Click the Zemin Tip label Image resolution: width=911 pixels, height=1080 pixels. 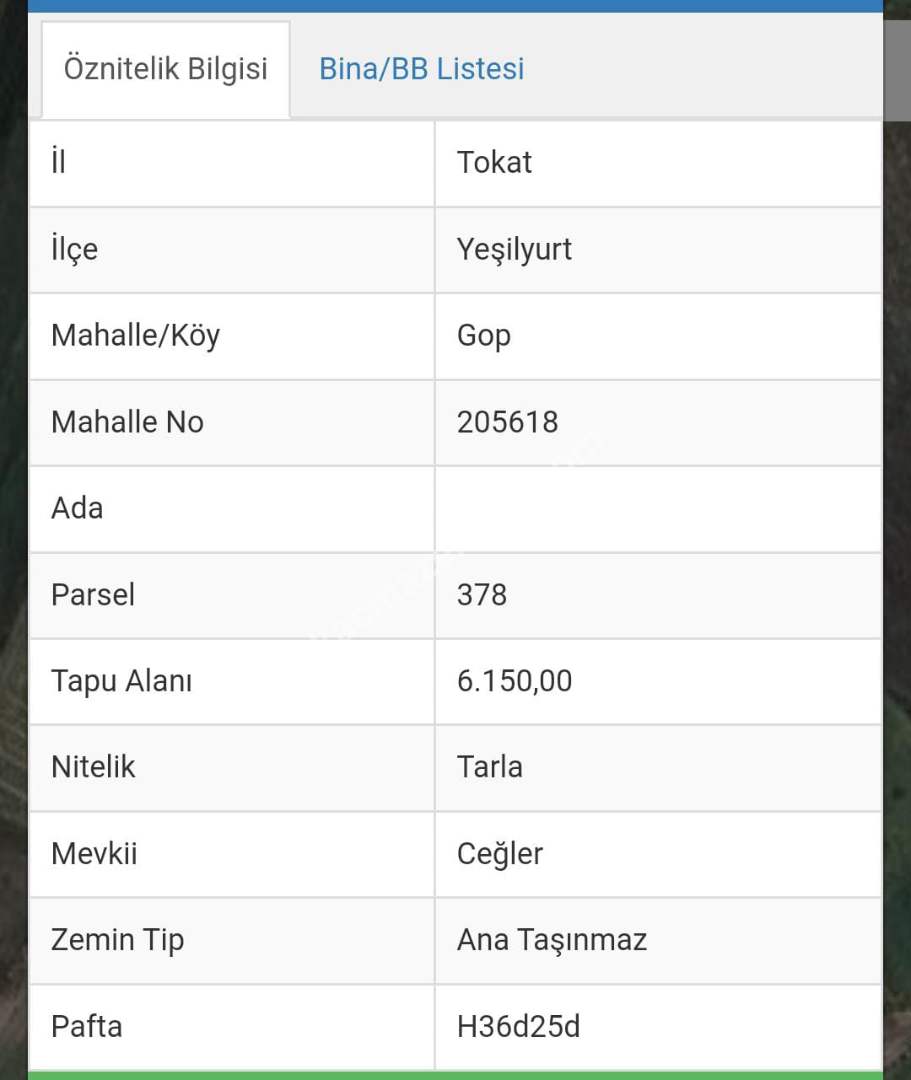click(117, 940)
